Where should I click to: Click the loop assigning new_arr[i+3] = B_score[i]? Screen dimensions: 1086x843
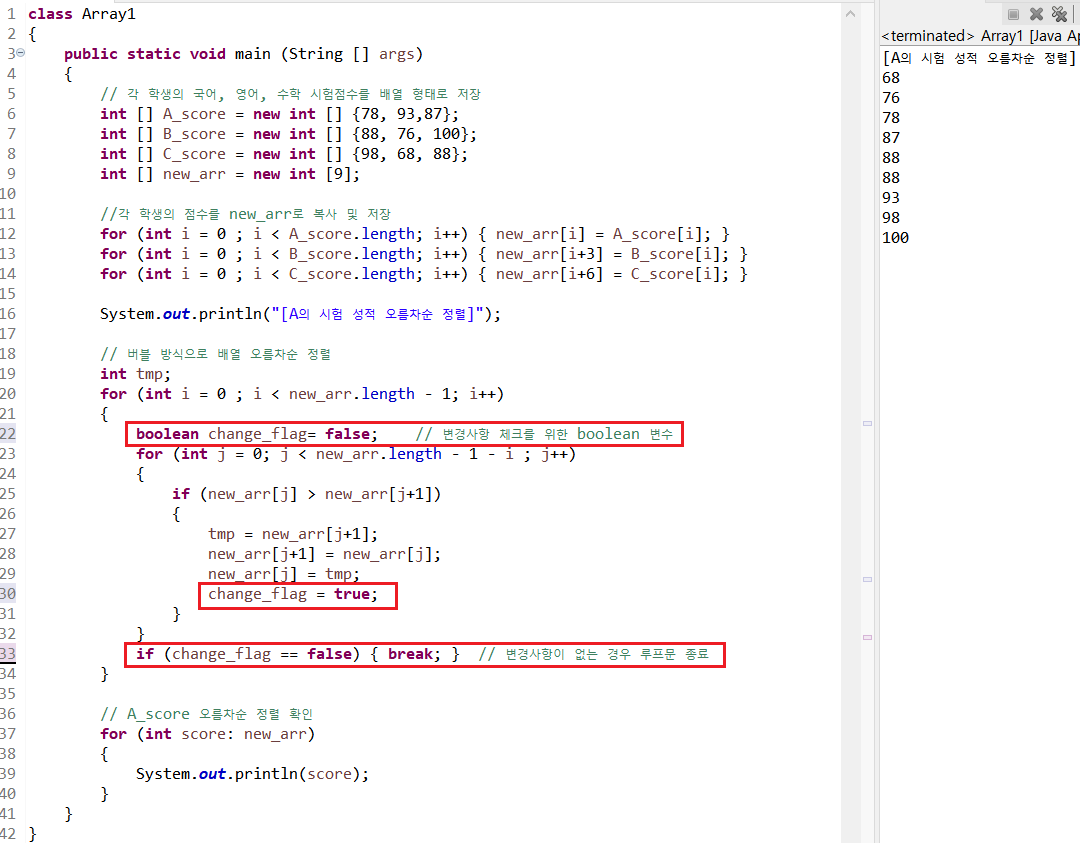coord(424,254)
